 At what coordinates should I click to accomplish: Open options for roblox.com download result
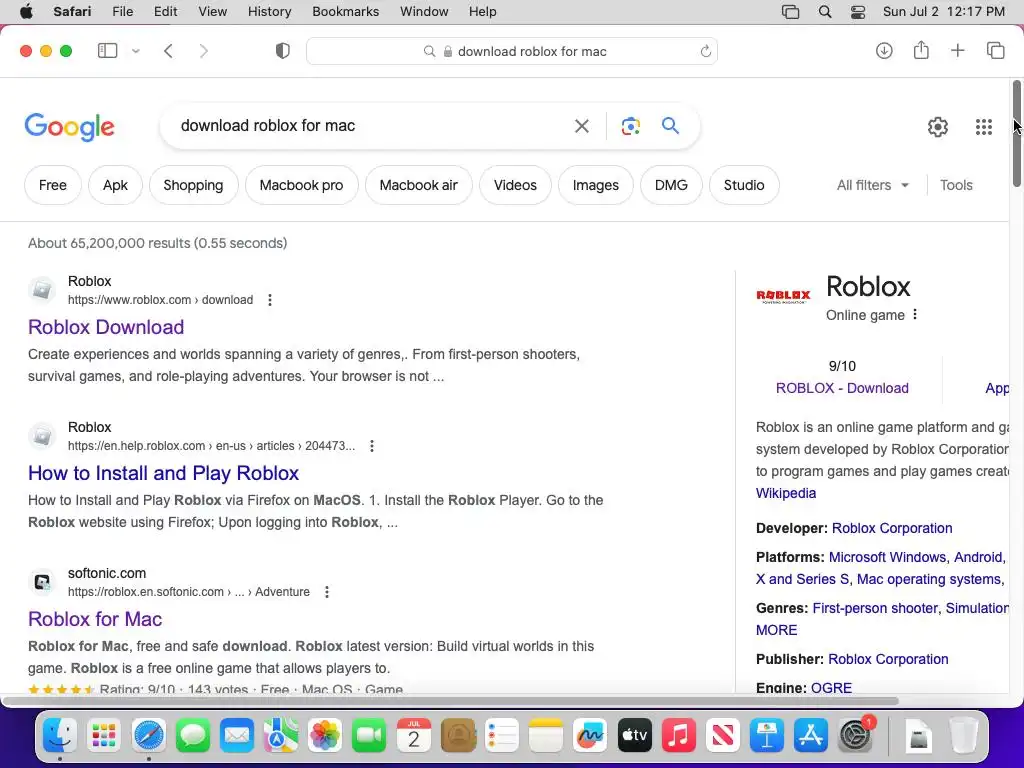click(x=270, y=300)
